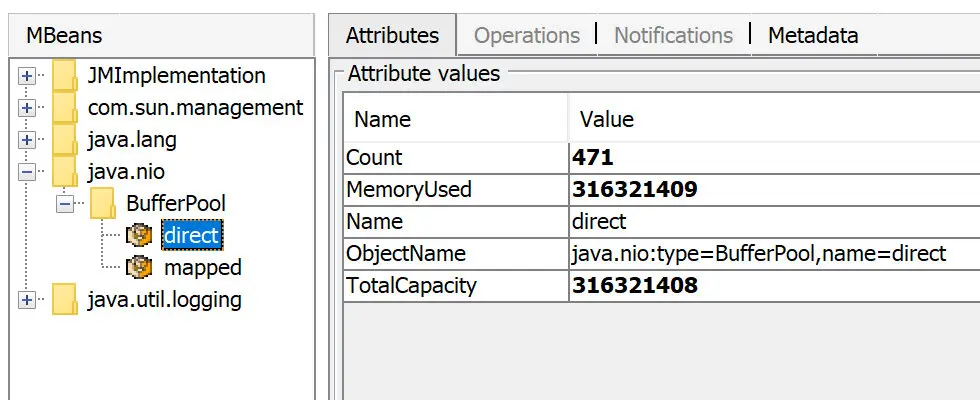Click the Name value direct cell

click(x=774, y=221)
